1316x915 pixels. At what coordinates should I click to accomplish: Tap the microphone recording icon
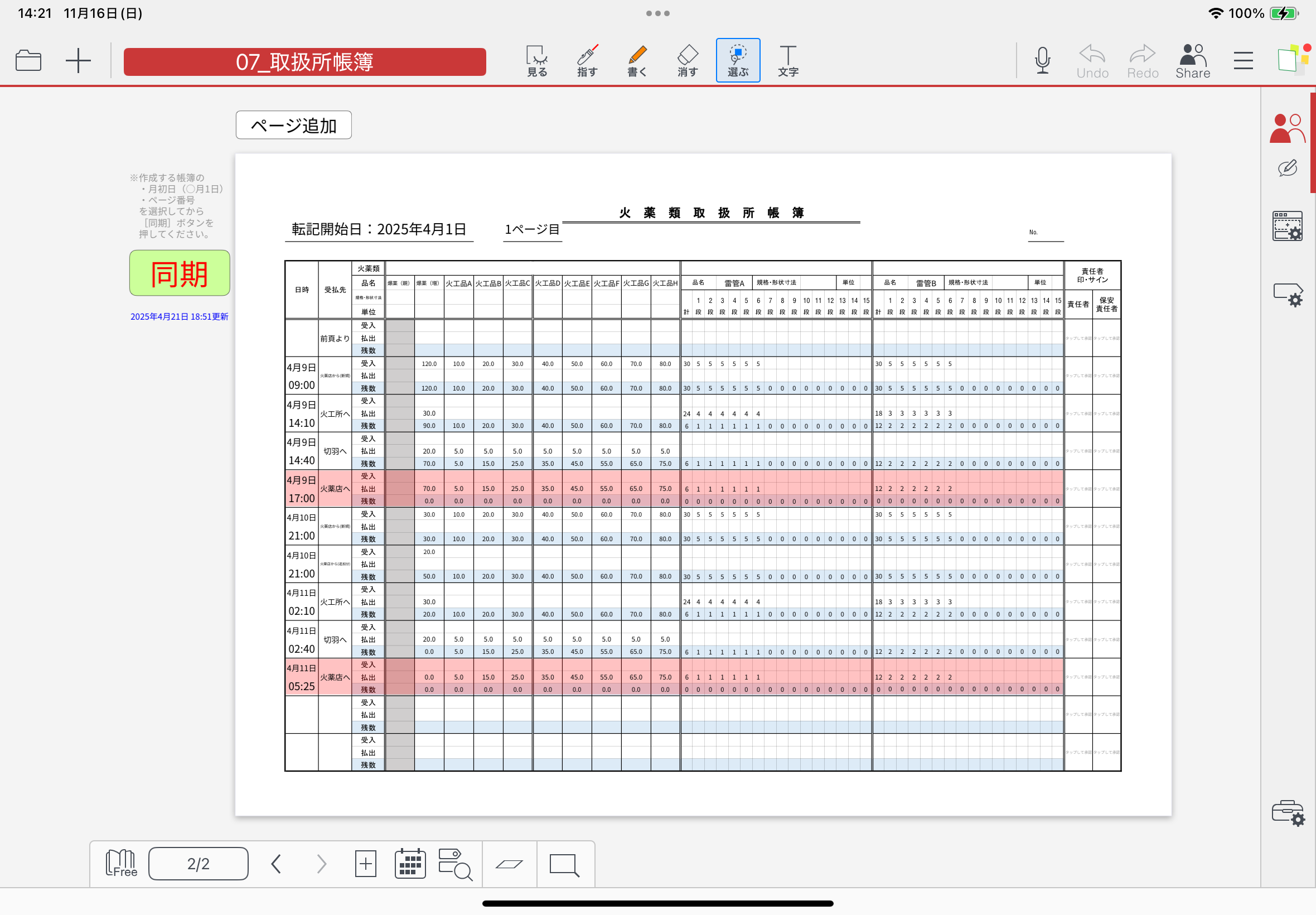(x=1042, y=60)
